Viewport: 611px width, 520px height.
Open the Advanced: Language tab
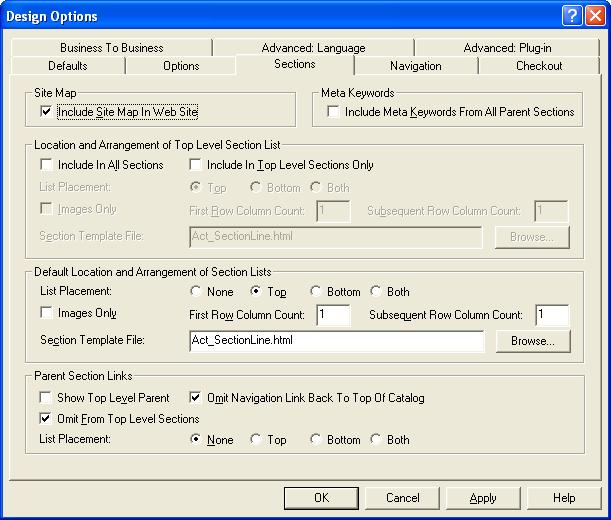313,48
